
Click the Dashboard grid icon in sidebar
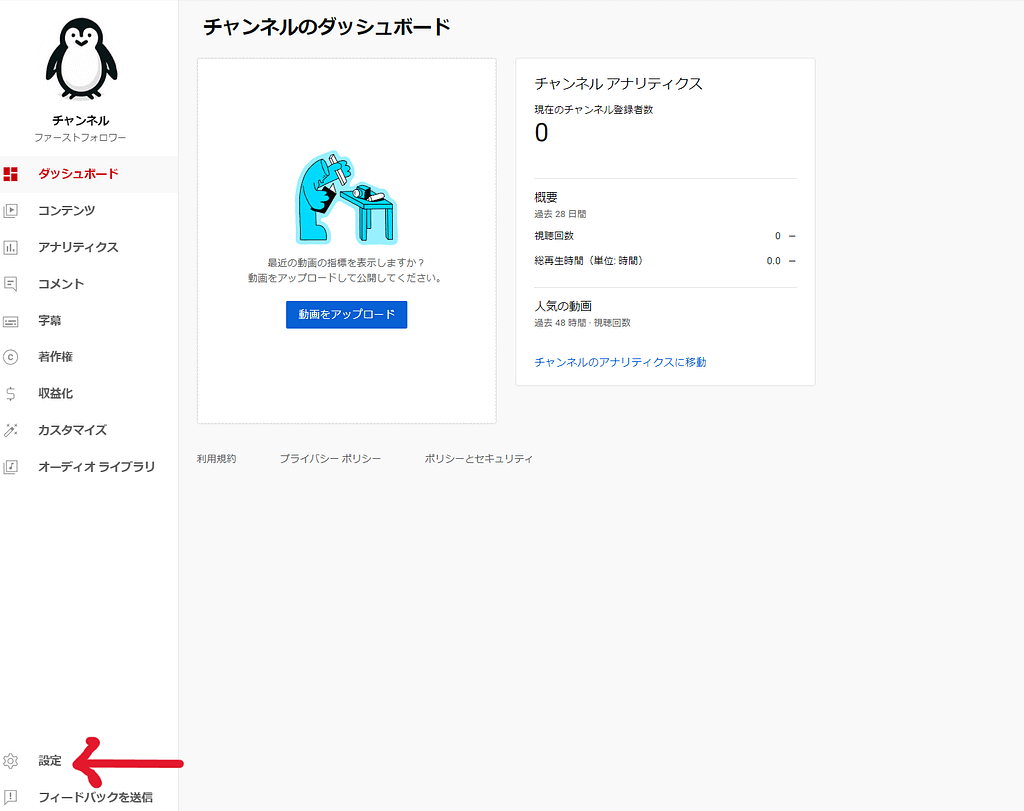coord(11,174)
